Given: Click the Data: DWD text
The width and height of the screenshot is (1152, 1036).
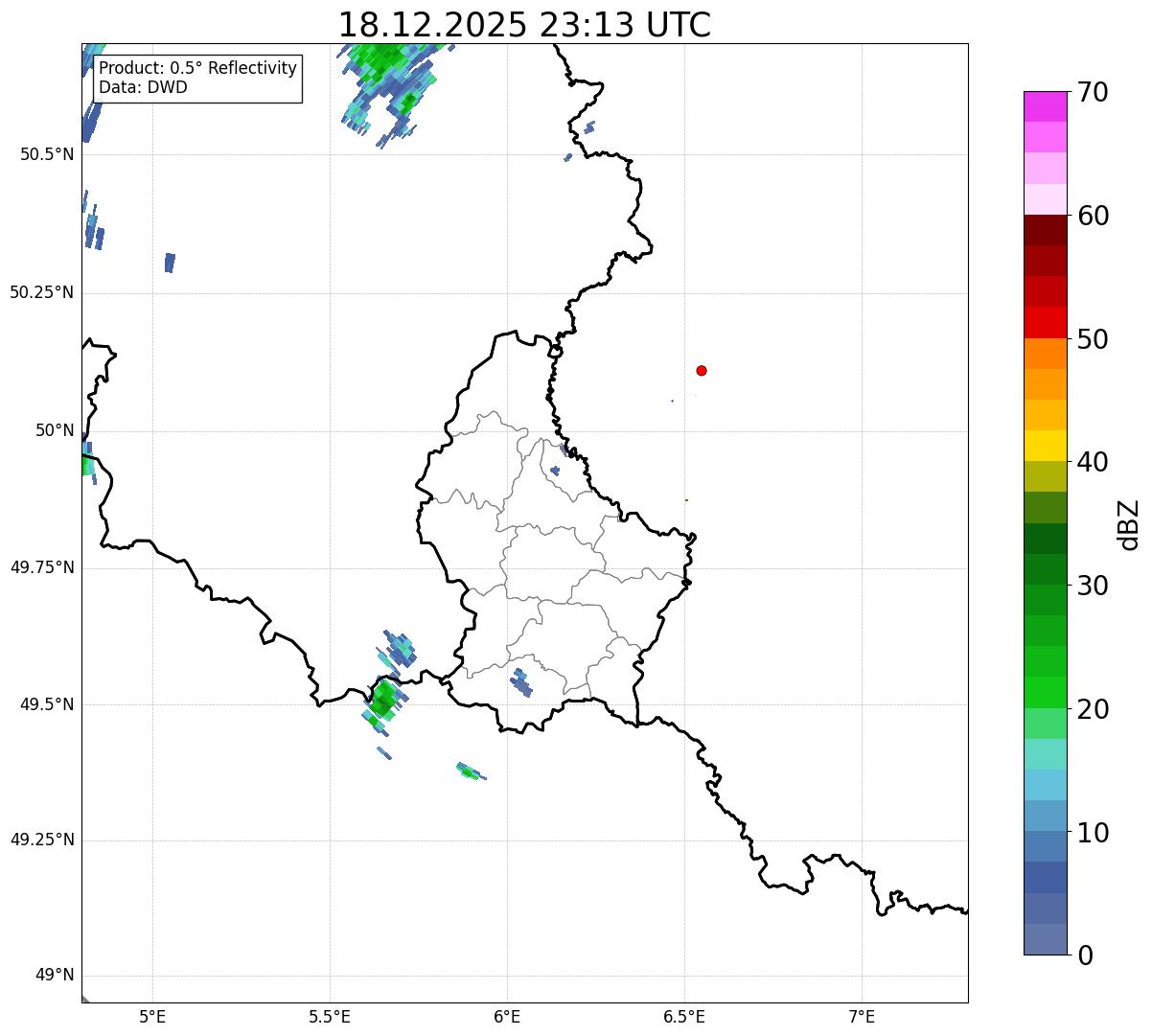Looking at the screenshot, I should click(143, 87).
